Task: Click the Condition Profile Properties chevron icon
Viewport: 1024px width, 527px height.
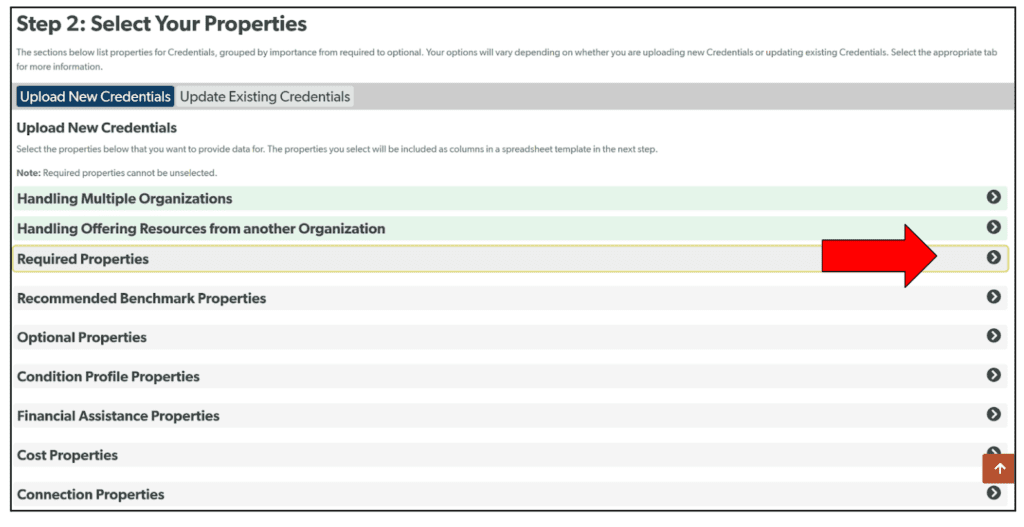Action: click(x=993, y=375)
